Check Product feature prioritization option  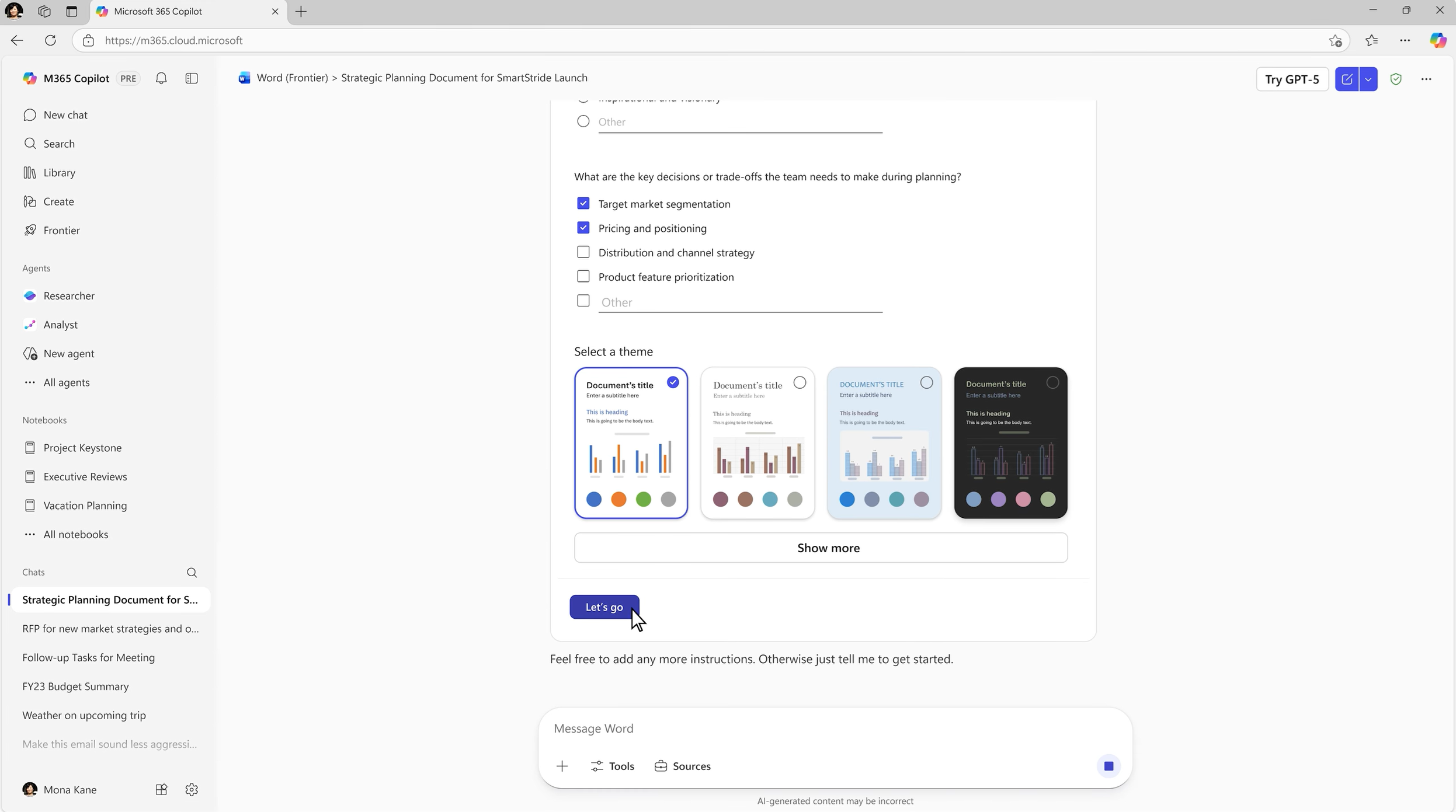coord(583,276)
